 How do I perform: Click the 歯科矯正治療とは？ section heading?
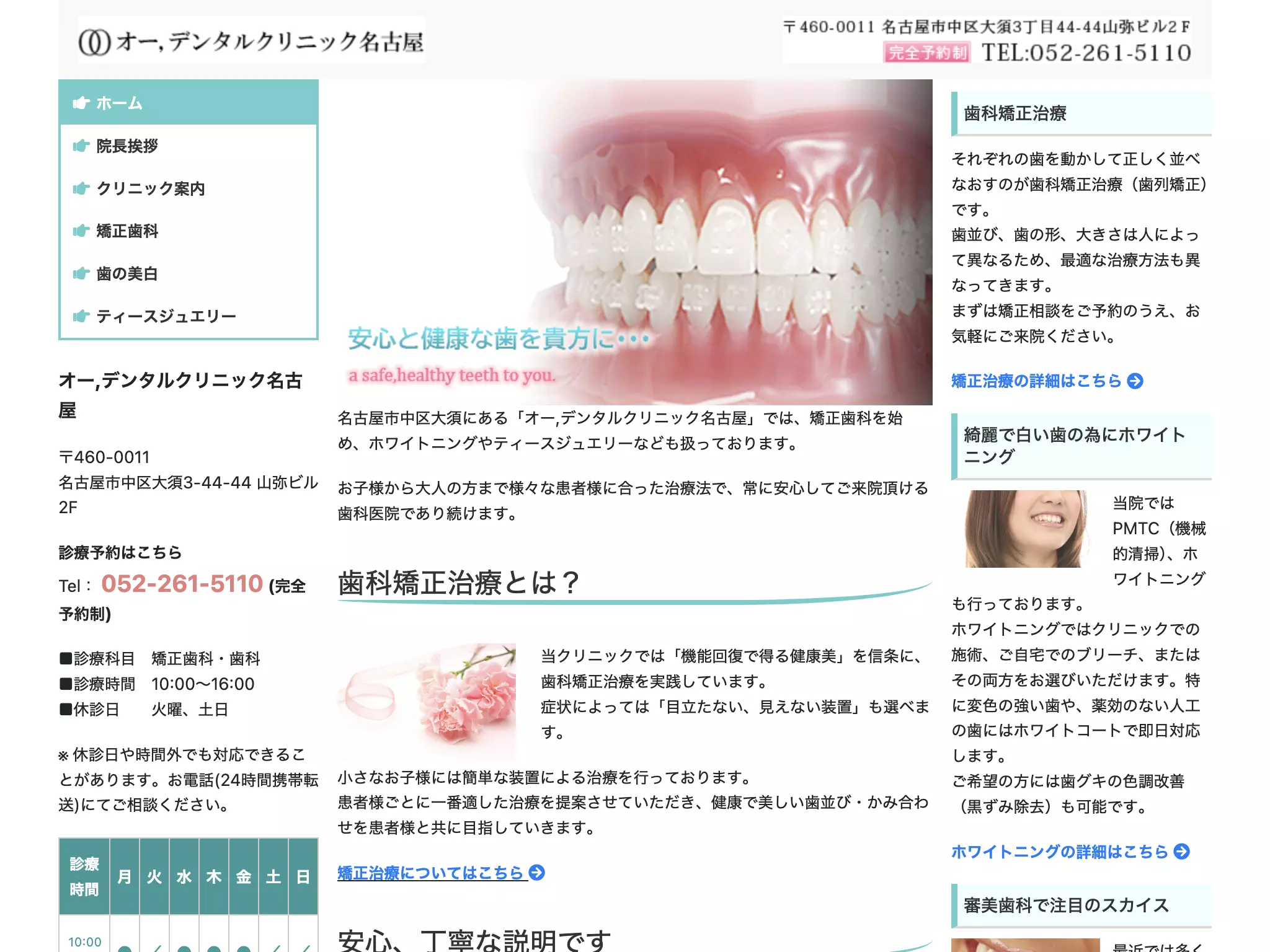635,583
